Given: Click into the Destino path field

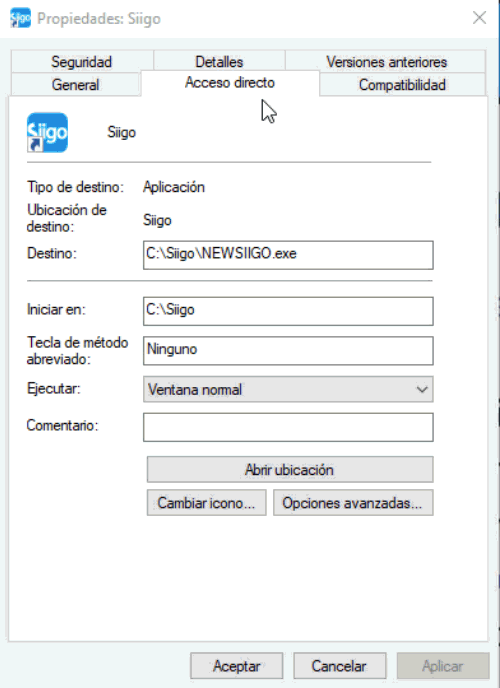Looking at the screenshot, I should click(288, 254).
